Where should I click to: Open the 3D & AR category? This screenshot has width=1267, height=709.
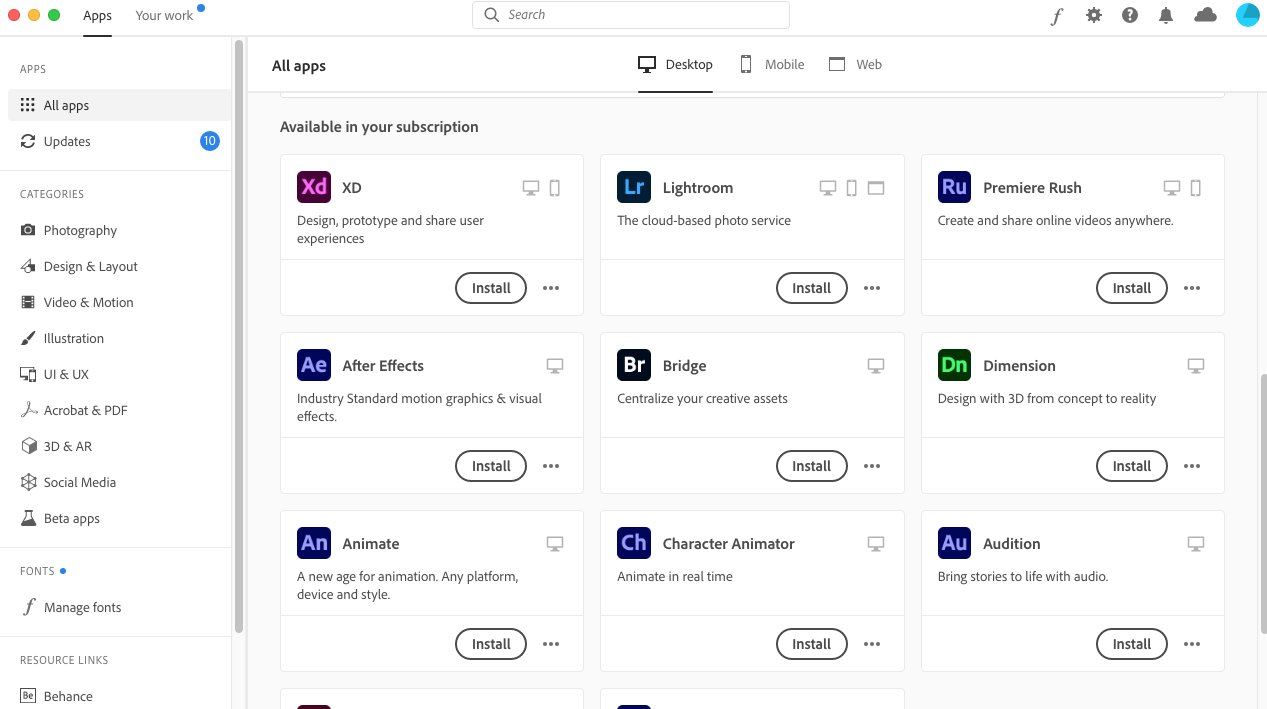(x=68, y=446)
